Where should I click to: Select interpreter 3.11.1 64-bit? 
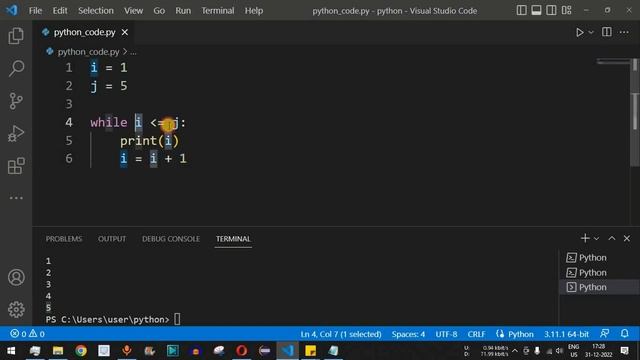click(566, 334)
